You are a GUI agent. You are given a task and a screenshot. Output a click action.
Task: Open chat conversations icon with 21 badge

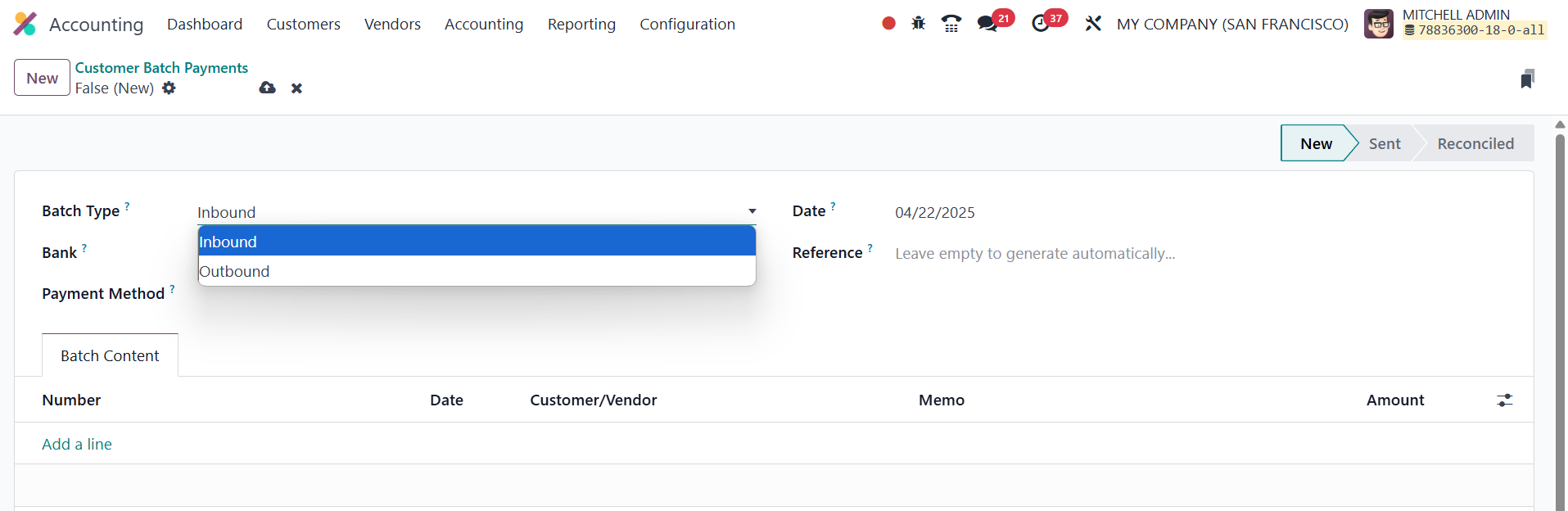coord(988,24)
